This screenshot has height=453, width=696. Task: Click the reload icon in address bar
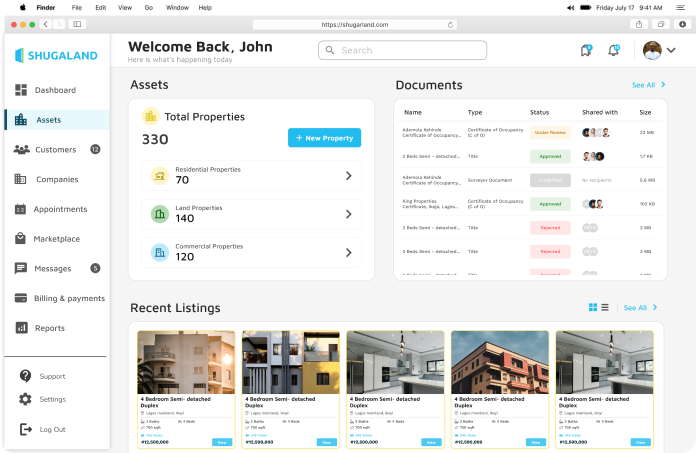click(x=450, y=25)
